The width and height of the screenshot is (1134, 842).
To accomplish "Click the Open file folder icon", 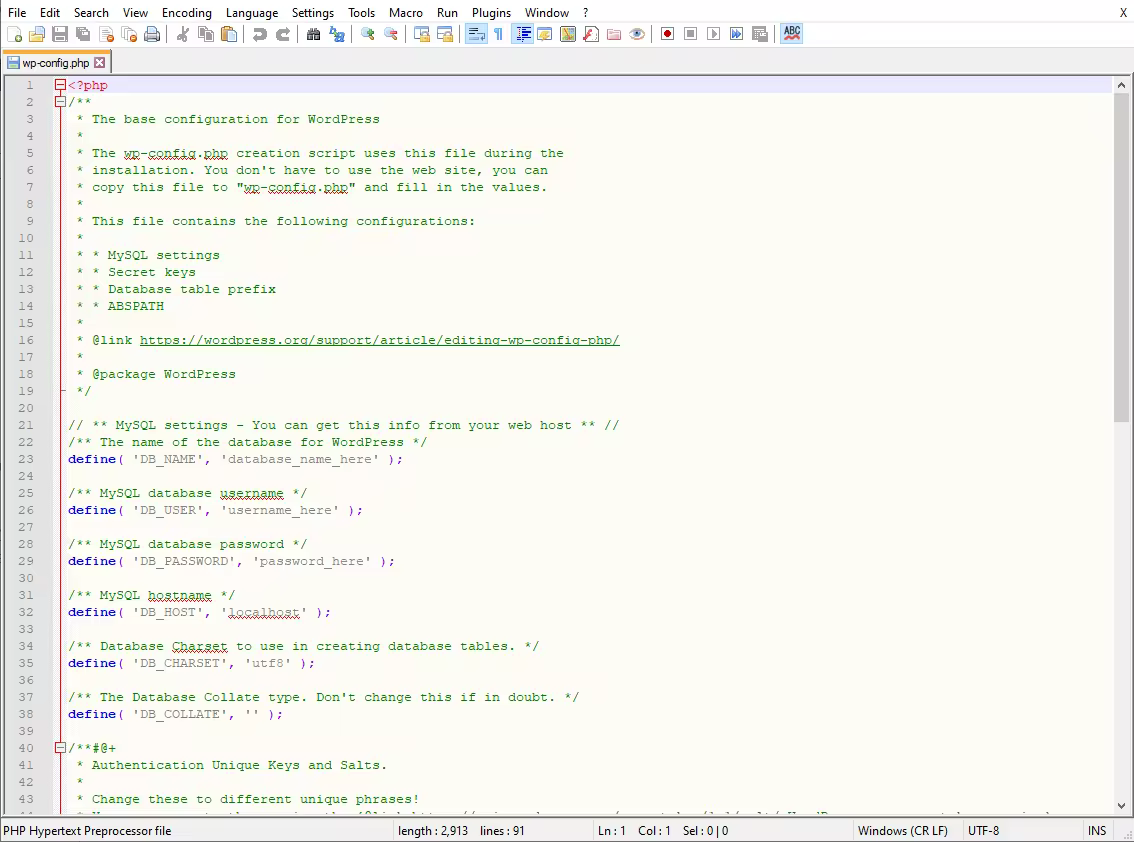I will 37,34.
